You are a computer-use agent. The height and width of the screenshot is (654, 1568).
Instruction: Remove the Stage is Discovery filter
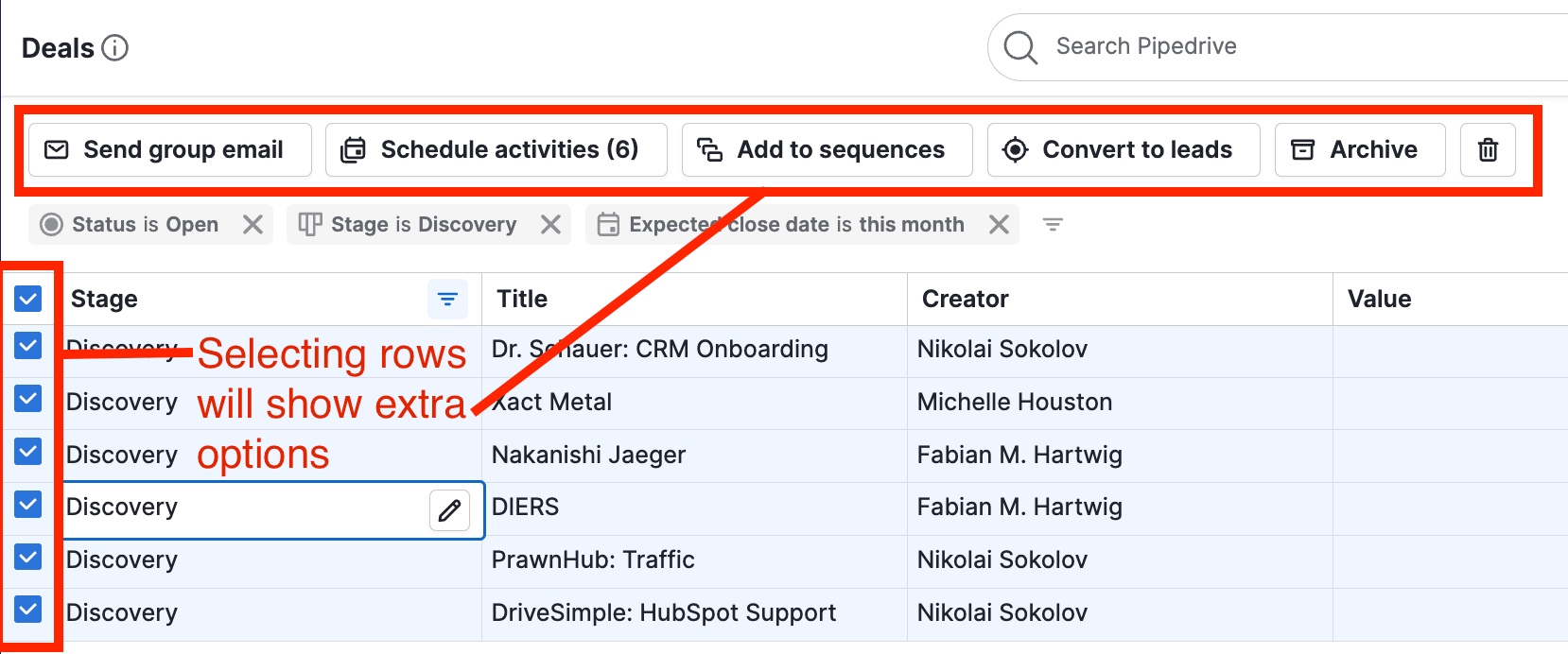(550, 225)
